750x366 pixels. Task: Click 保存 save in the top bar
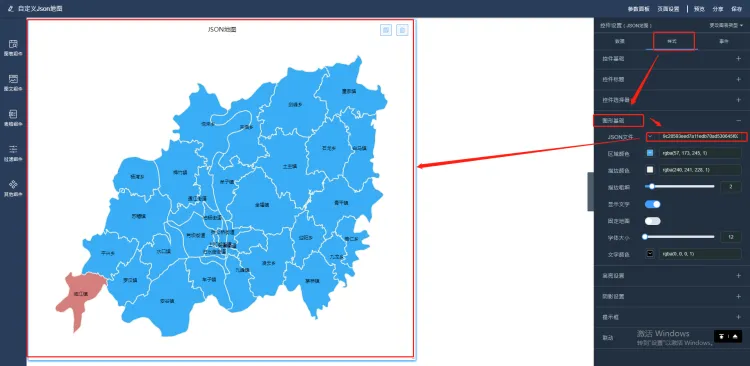pos(737,9)
